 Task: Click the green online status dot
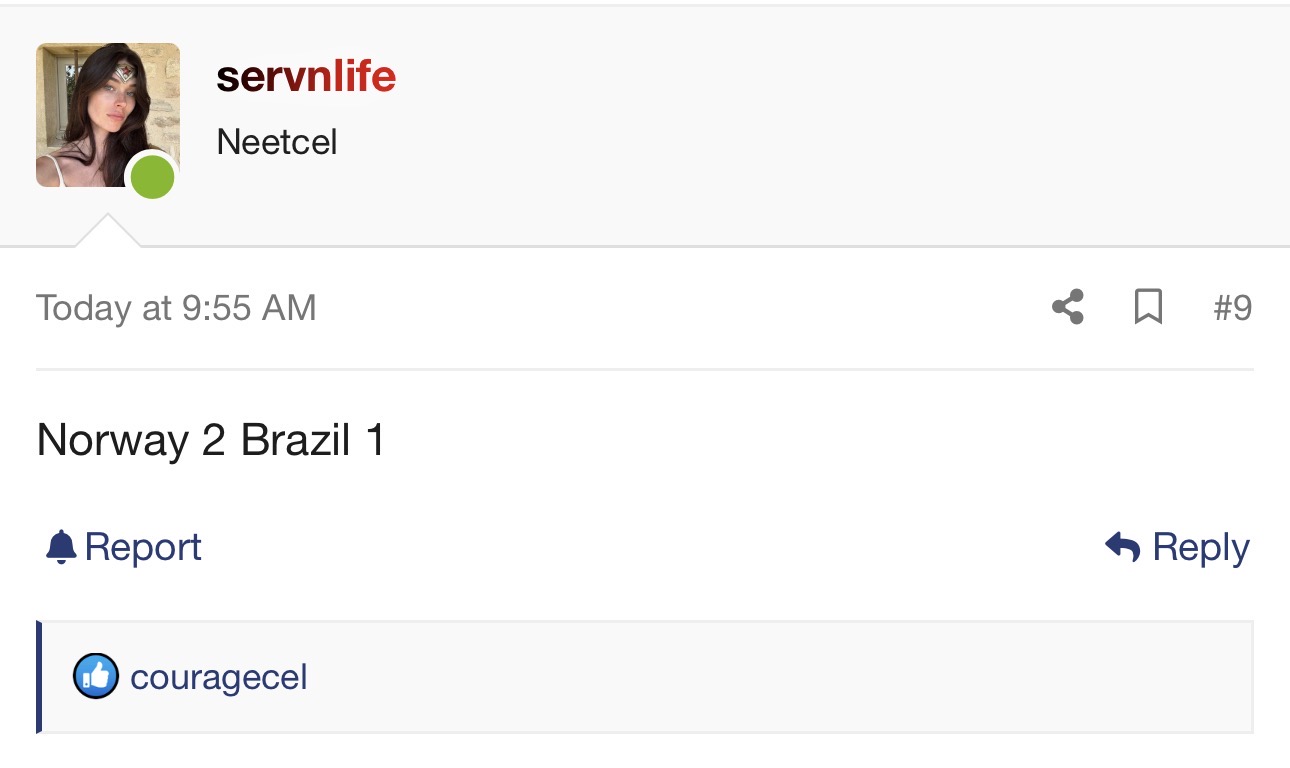tap(152, 178)
